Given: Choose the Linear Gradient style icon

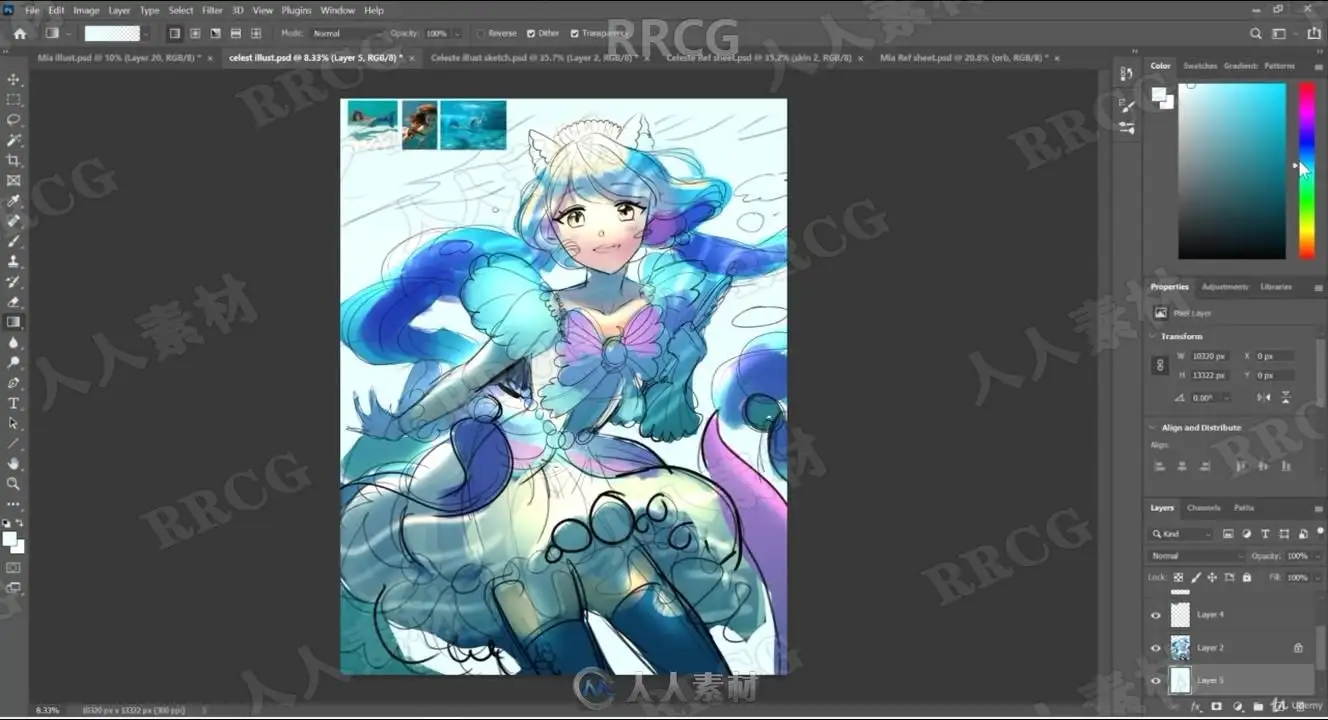Looking at the screenshot, I should coord(174,33).
